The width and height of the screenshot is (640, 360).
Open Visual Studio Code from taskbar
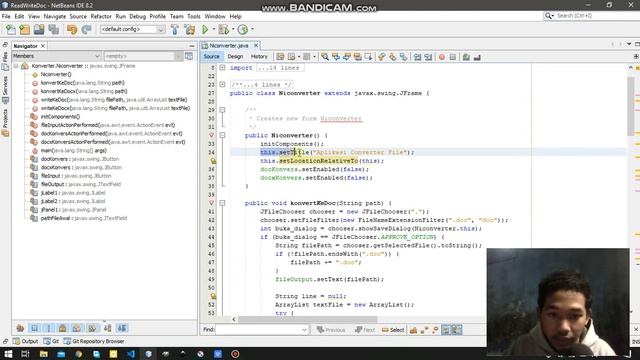click(x=131, y=354)
